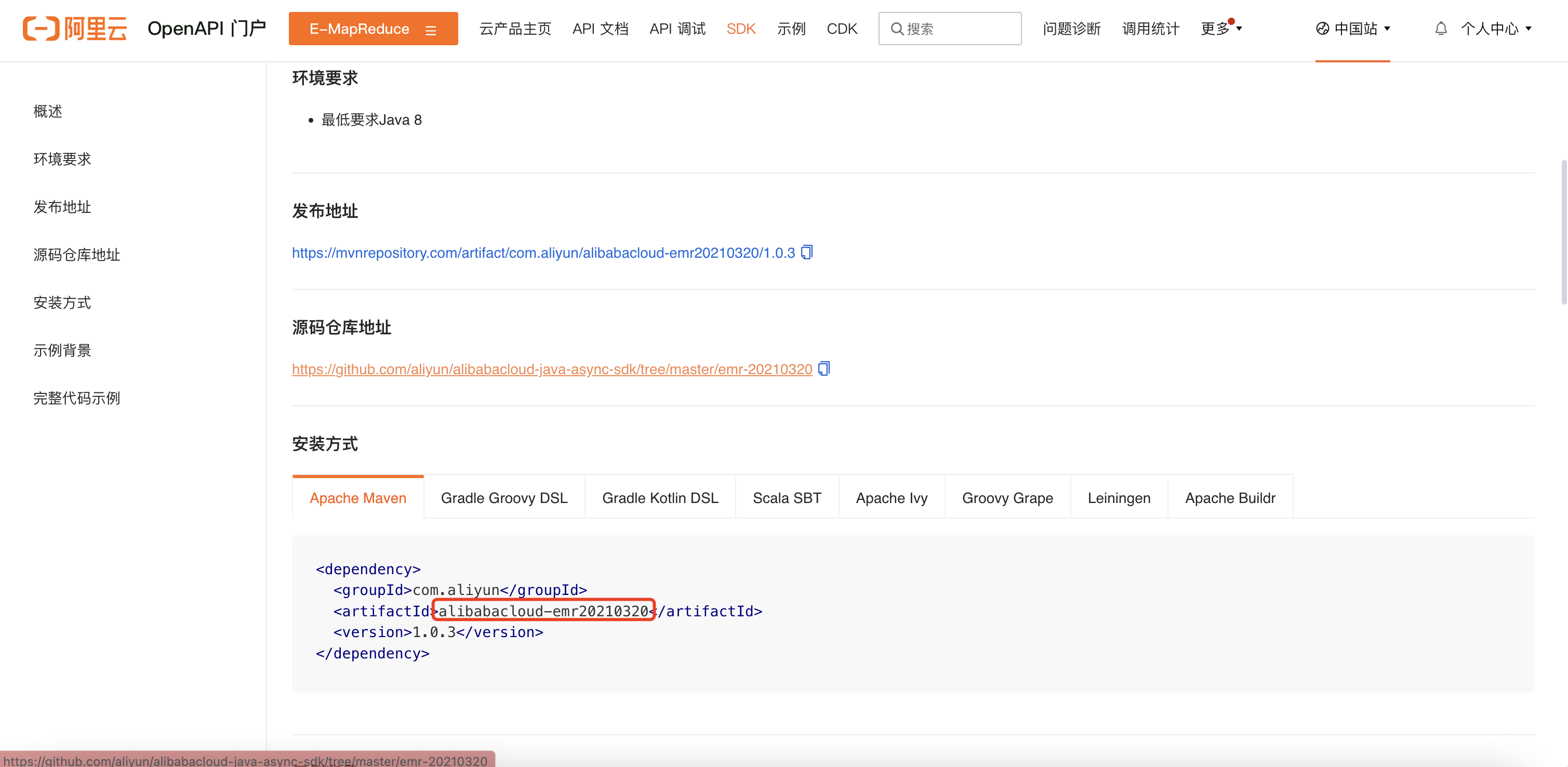Click the Aliyun logo icon
The image size is (1568, 767).
coord(41,29)
